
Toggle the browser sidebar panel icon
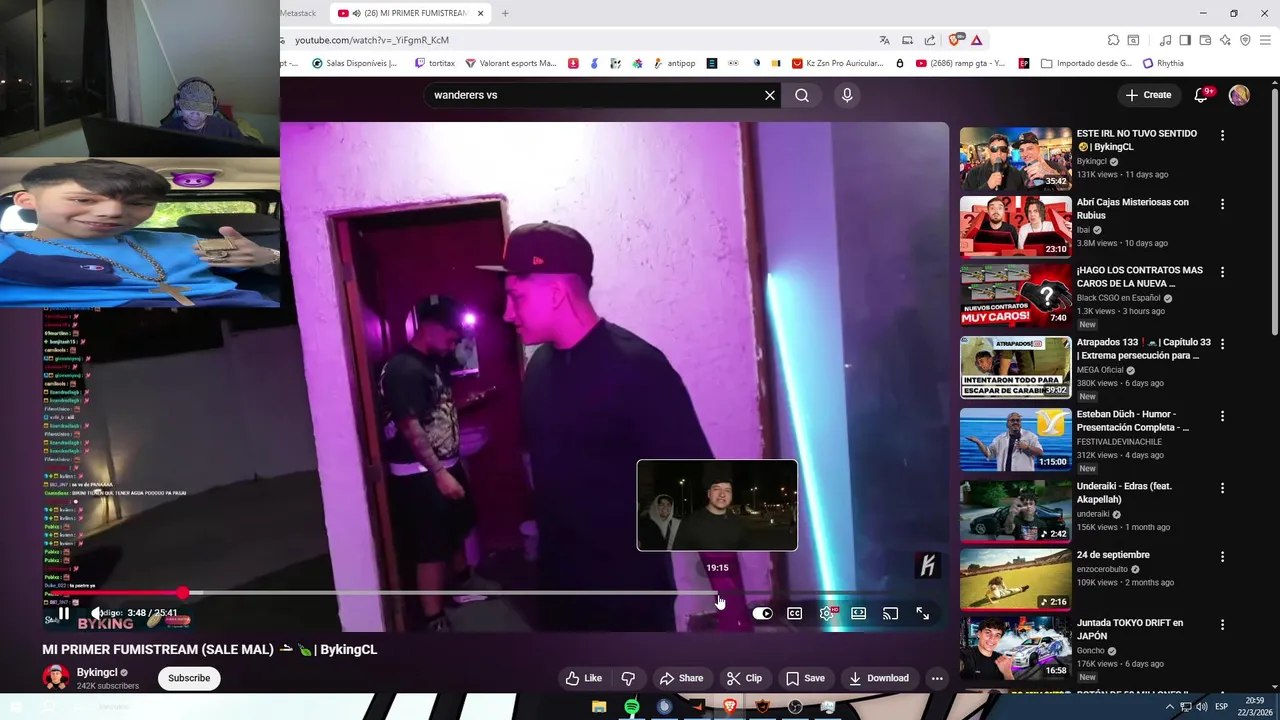1185,40
